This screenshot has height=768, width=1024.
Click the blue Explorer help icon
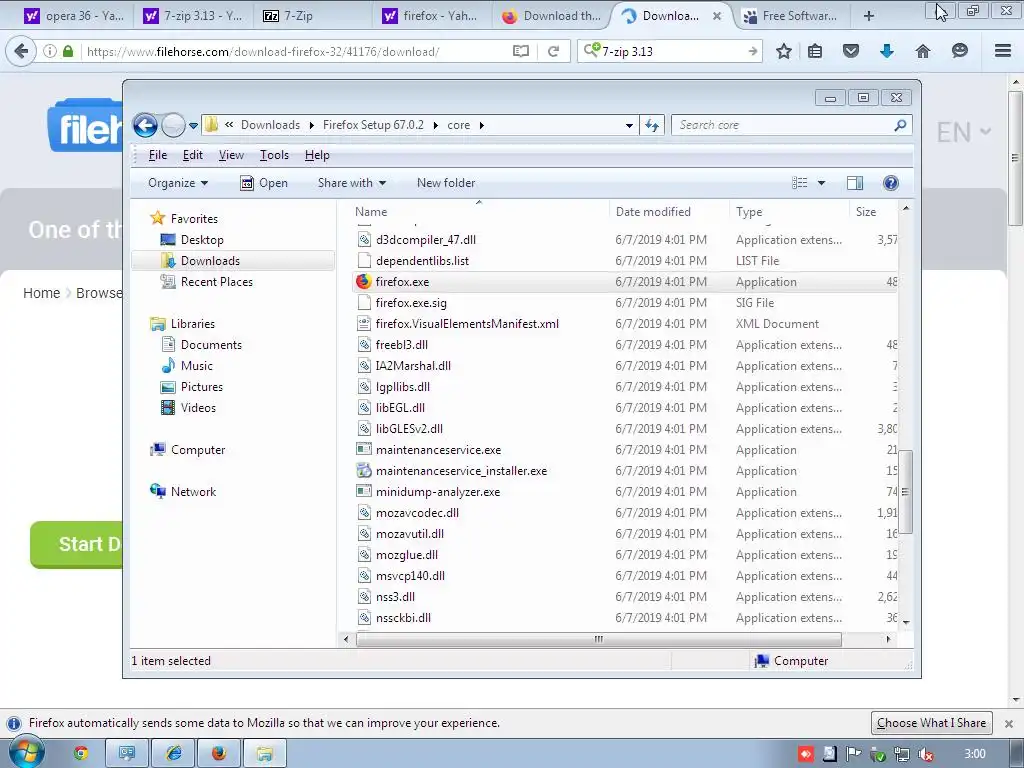coord(891,183)
